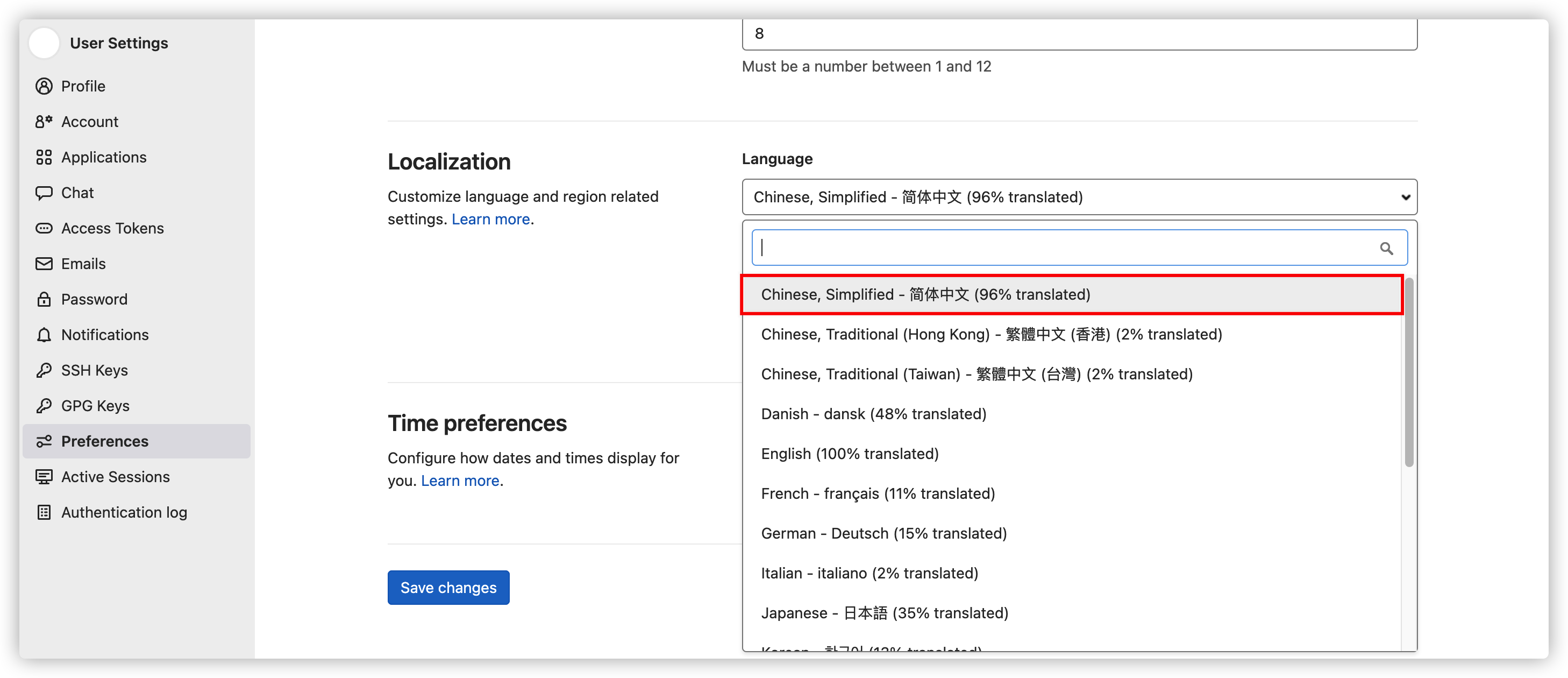Click the Profile user icon in sidebar
1568x678 pixels.
(x=44, y=86)
